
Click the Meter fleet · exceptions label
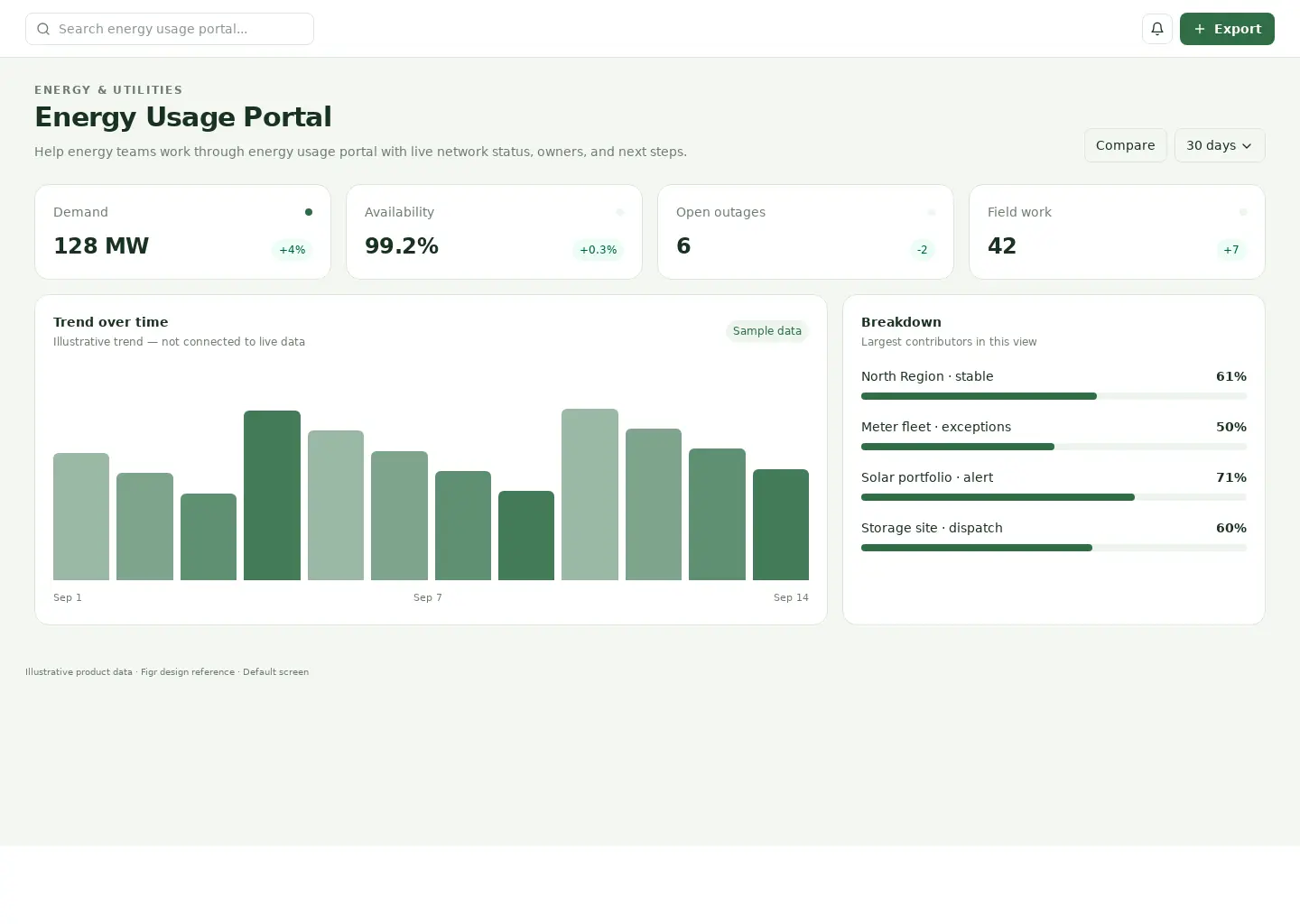point(936,427)
